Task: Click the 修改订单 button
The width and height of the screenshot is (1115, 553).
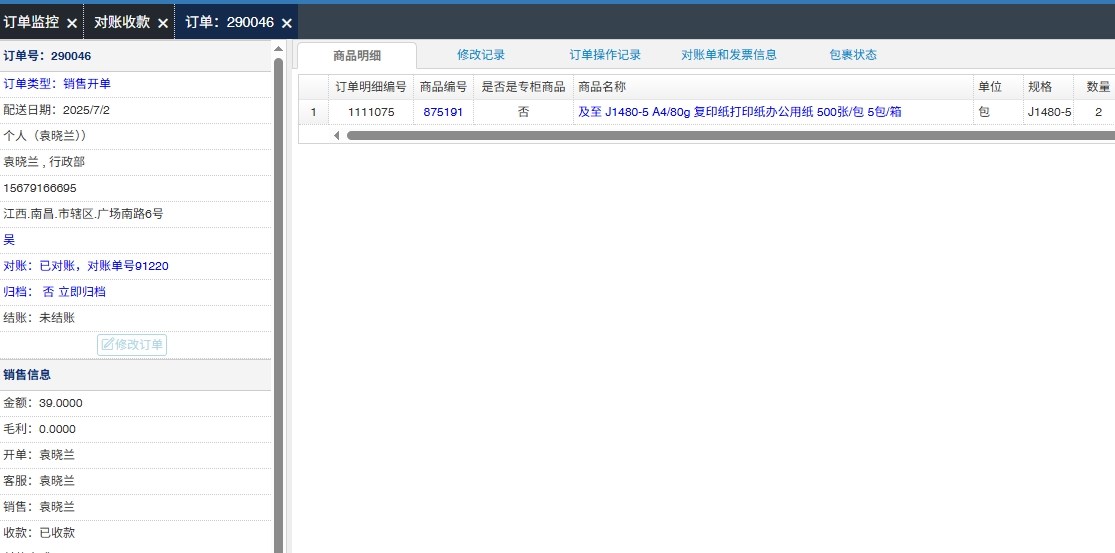Action: [x=132, y=345]
